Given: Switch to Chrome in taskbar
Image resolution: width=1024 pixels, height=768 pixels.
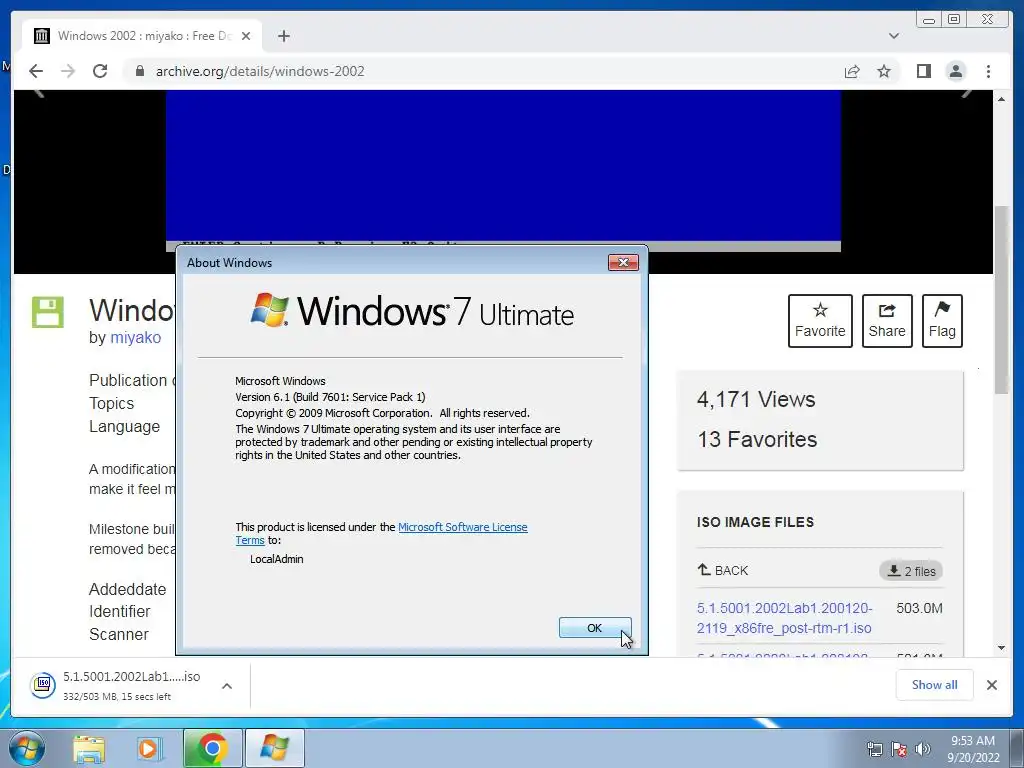Looking at the screenshot, I should (212, 748).
